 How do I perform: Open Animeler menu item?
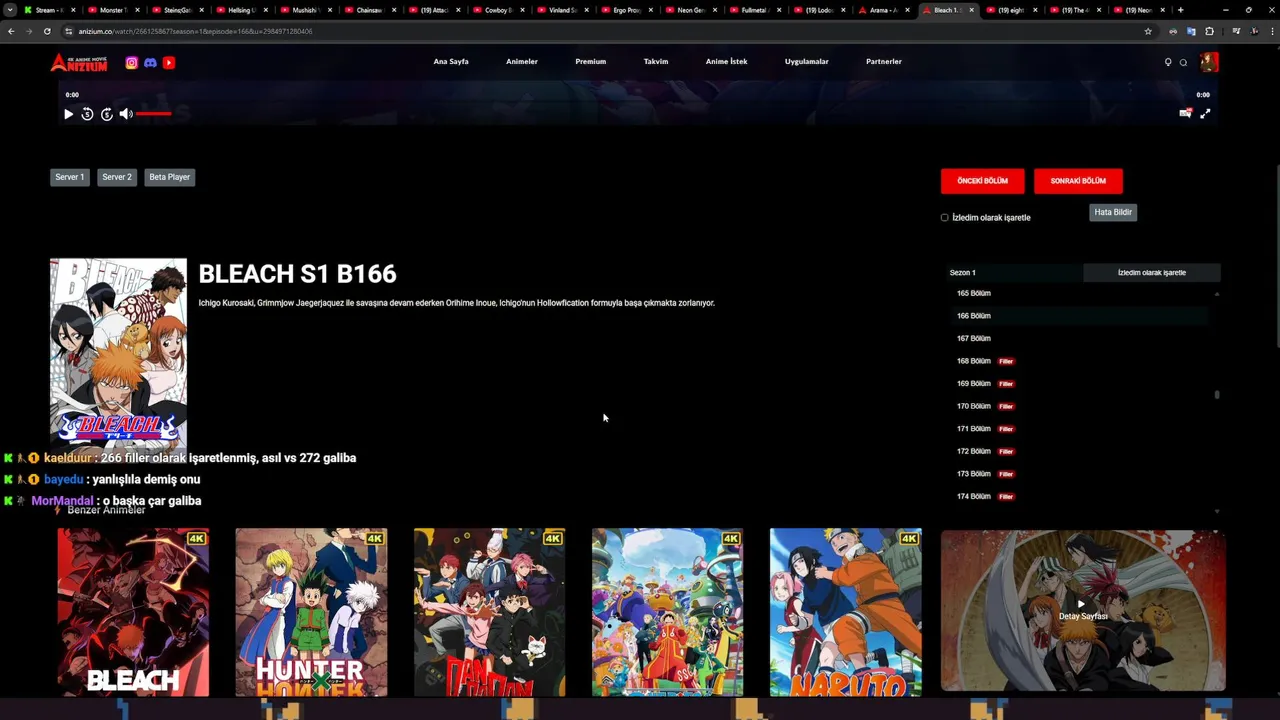point(522,62)
